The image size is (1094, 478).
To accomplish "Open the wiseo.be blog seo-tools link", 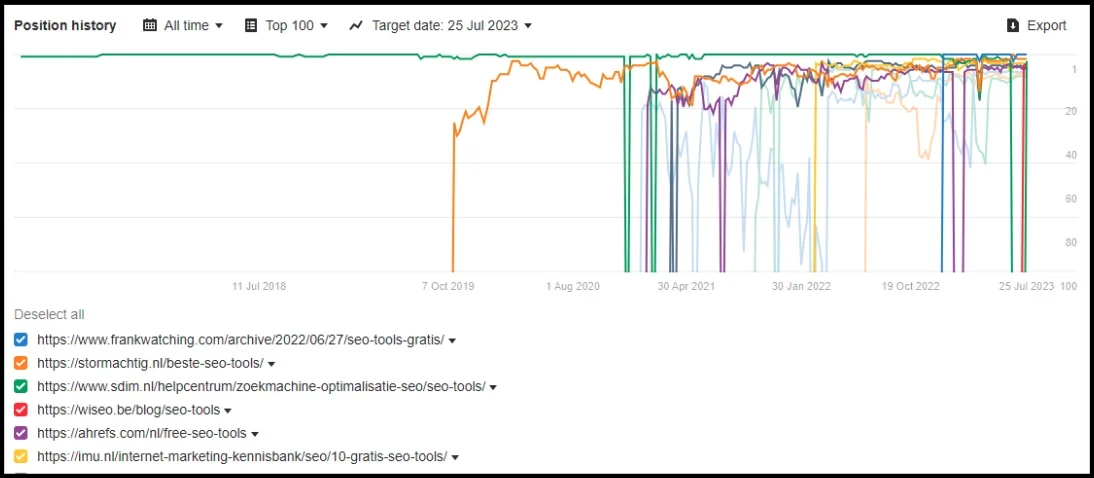I will (x=128, y=410).
